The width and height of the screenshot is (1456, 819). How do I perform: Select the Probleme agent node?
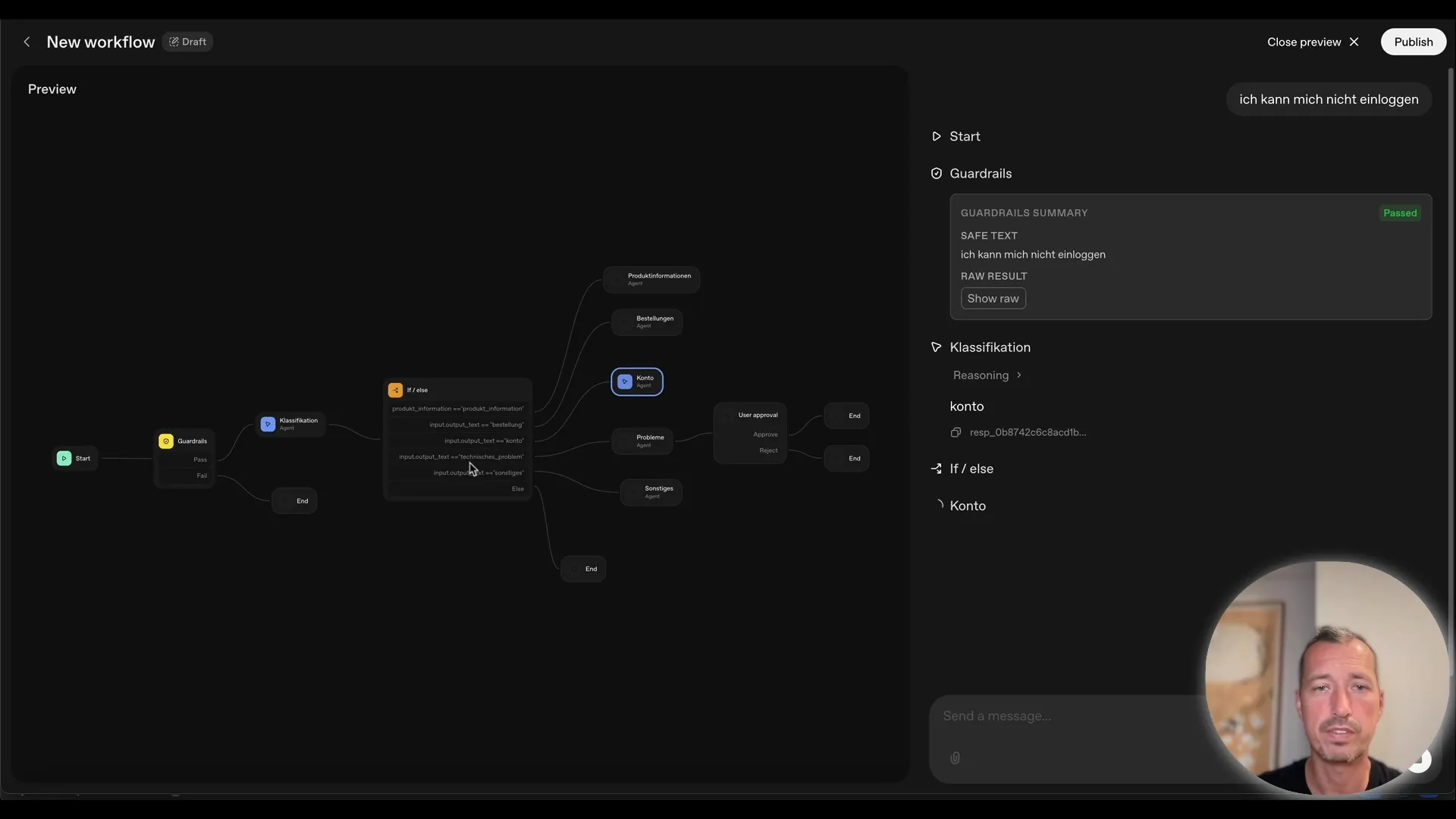pyautogui.click(x=642, y=441)
